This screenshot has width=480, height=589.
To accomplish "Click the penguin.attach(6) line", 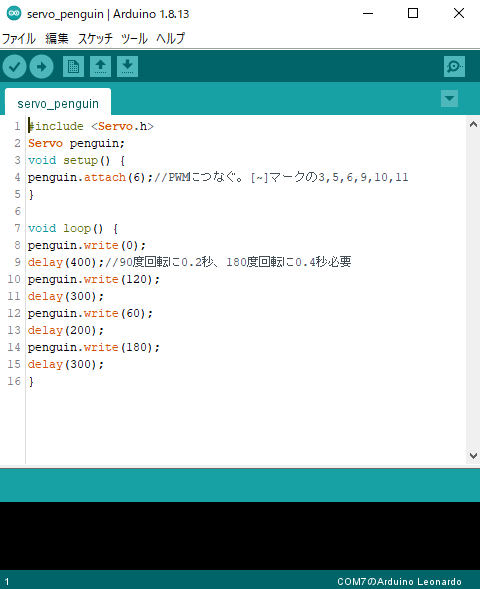I will [218, 177].
